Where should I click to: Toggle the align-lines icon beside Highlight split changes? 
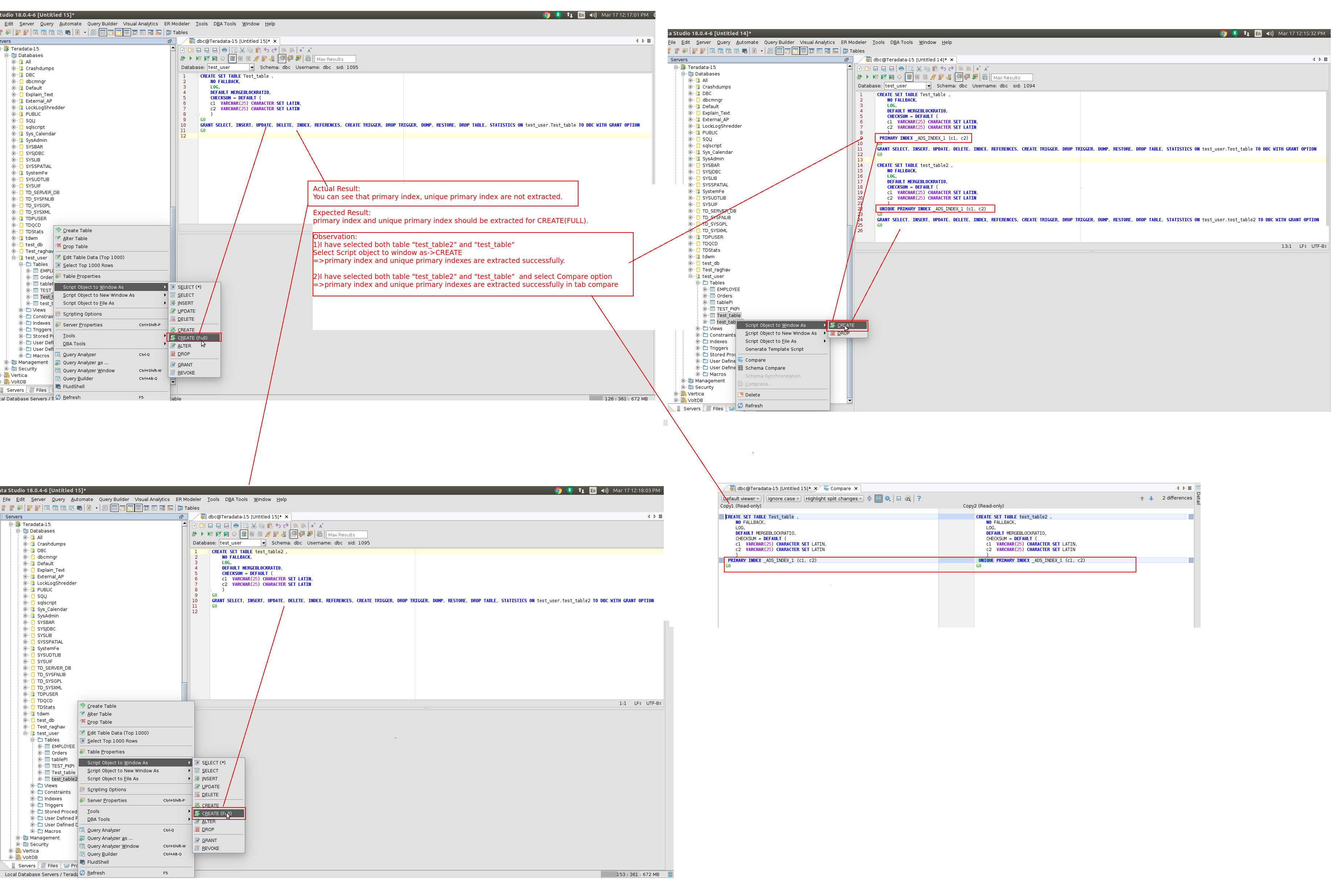pos(869,499)
